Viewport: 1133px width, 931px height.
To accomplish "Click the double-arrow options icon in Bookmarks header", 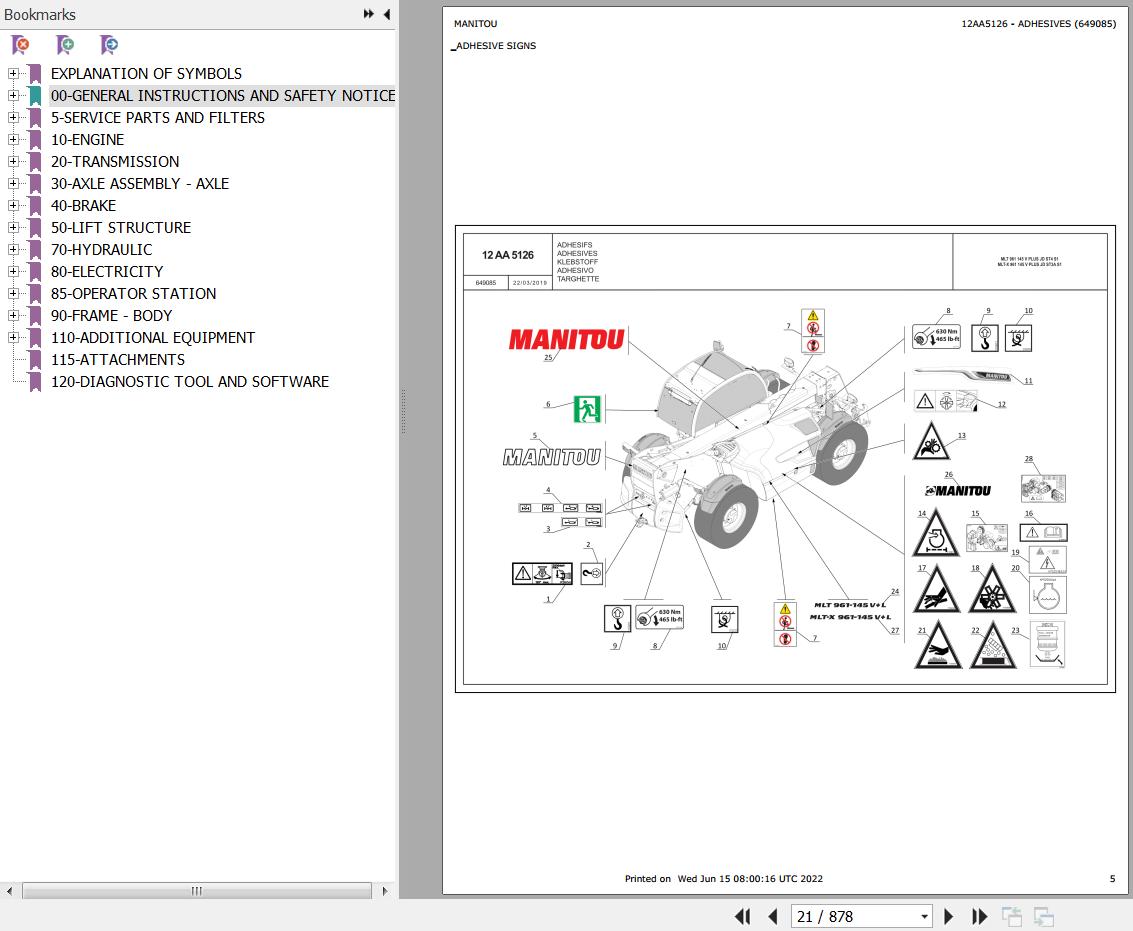I will 369,14.
